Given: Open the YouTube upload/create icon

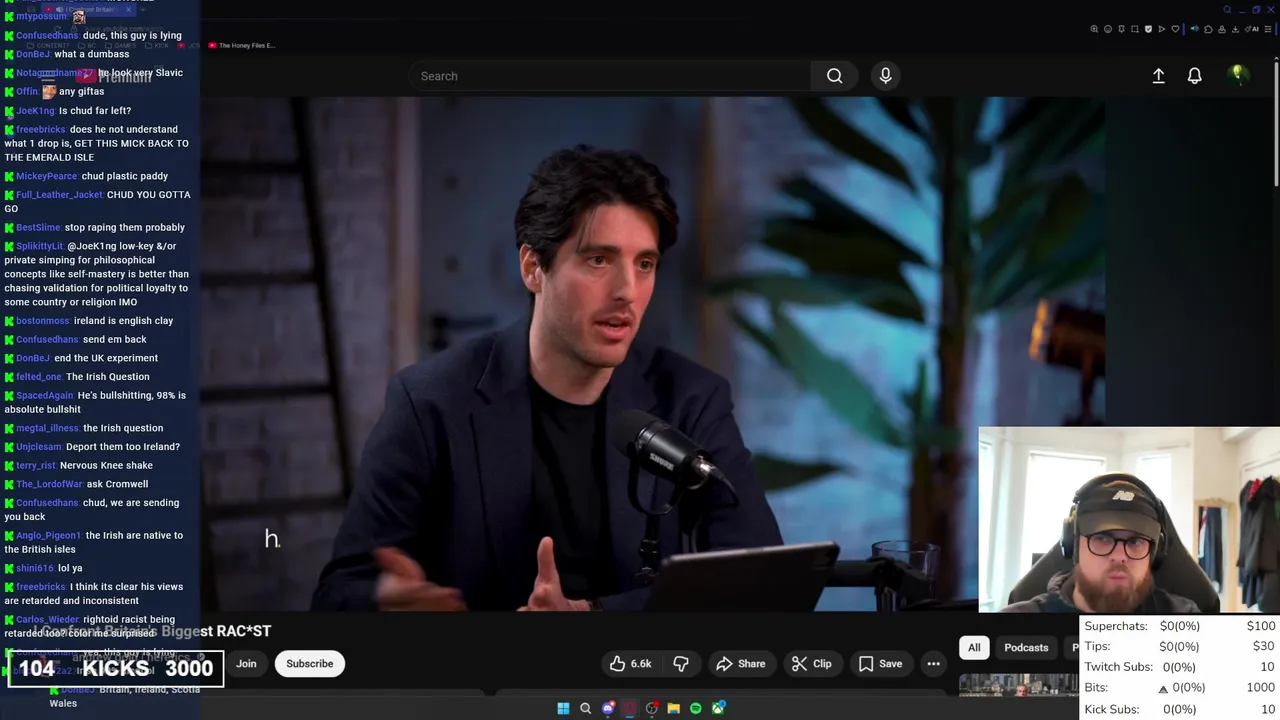Looking at the screenshot, I should (x=1158, y=76).
